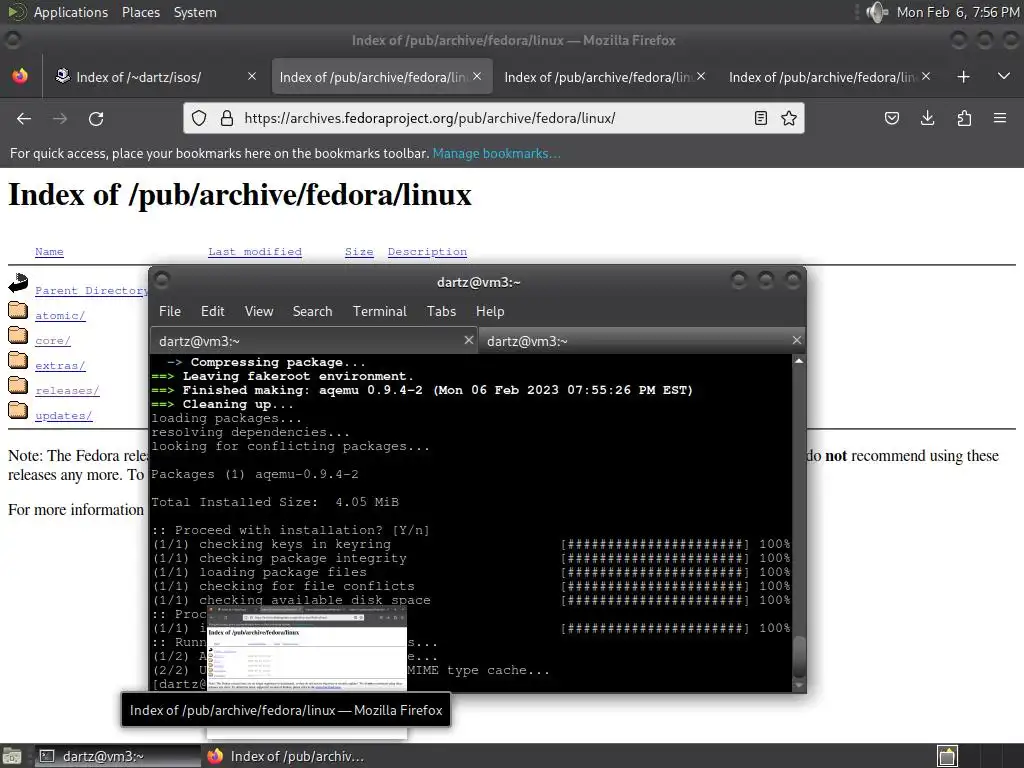Image resolution: width=1024 pixels, height=768 pixels.
Task: Toggle reader view icon in address bar
Action: click(761, 118)
